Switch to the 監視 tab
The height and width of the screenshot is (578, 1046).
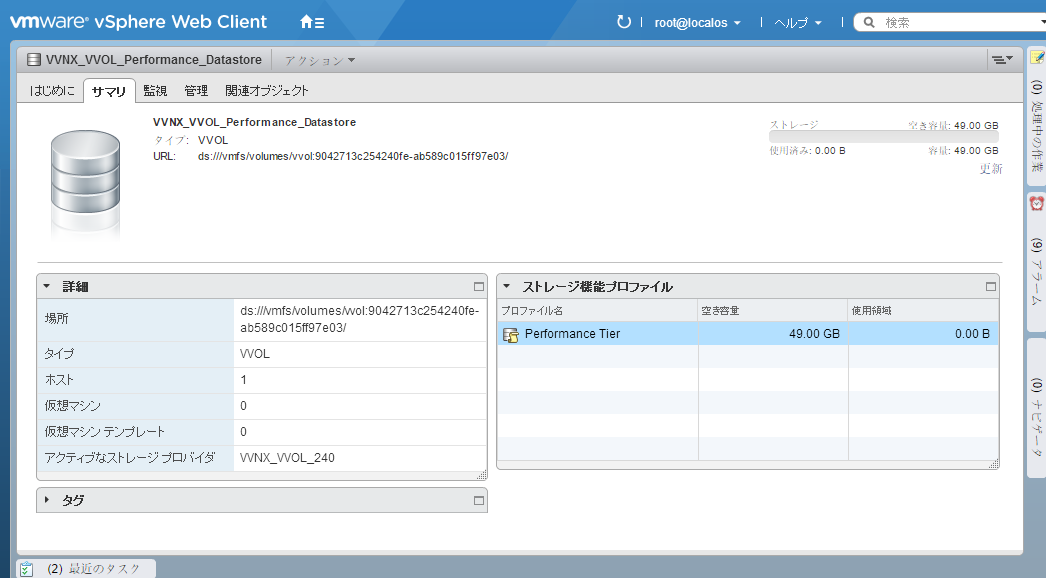click(155, 91)
